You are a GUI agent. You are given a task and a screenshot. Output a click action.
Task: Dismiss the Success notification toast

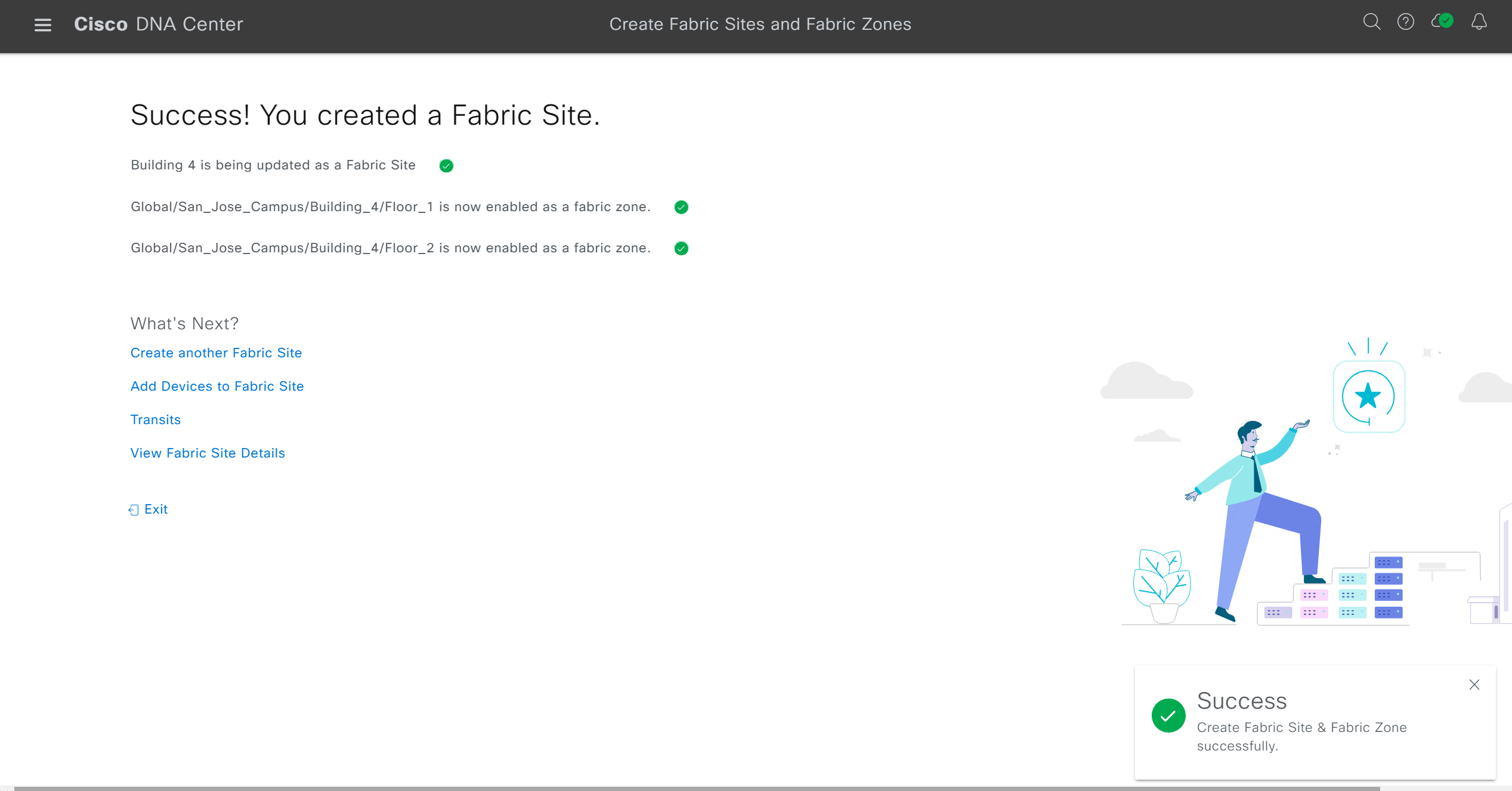coord(1474,685)
